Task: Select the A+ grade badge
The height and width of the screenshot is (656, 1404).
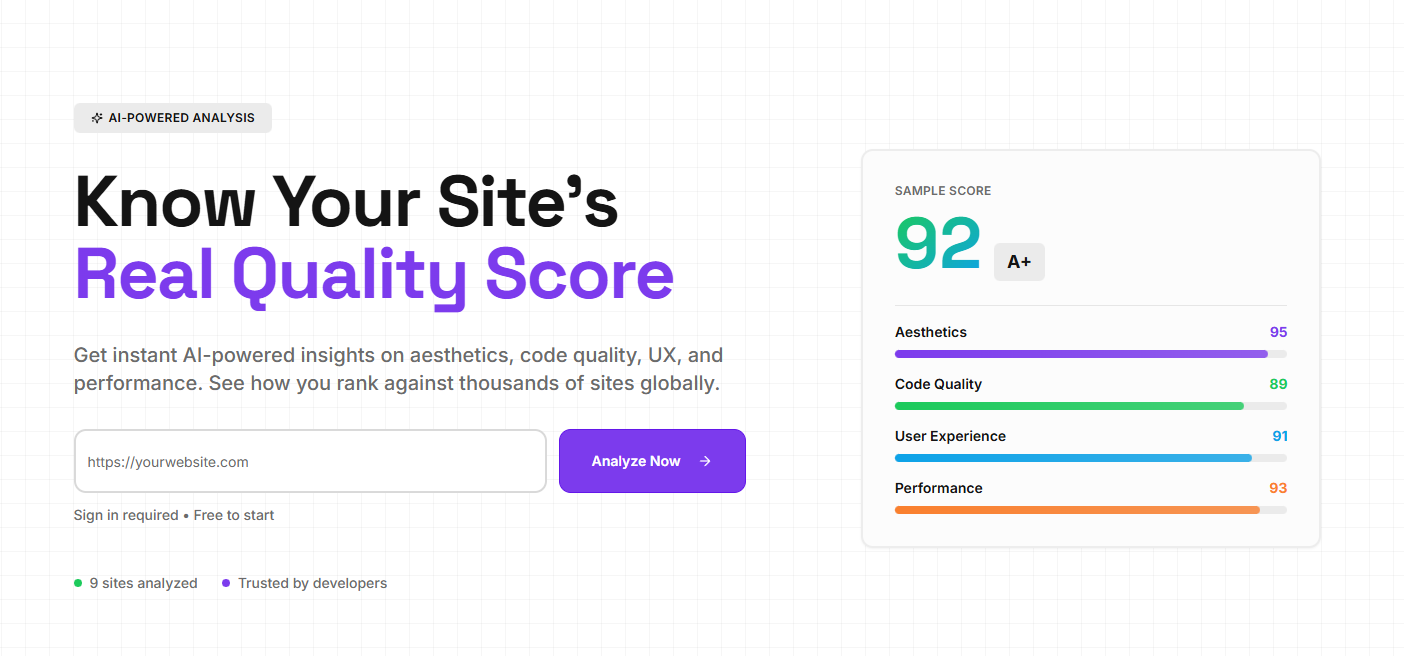Action: coord(1019,261)
